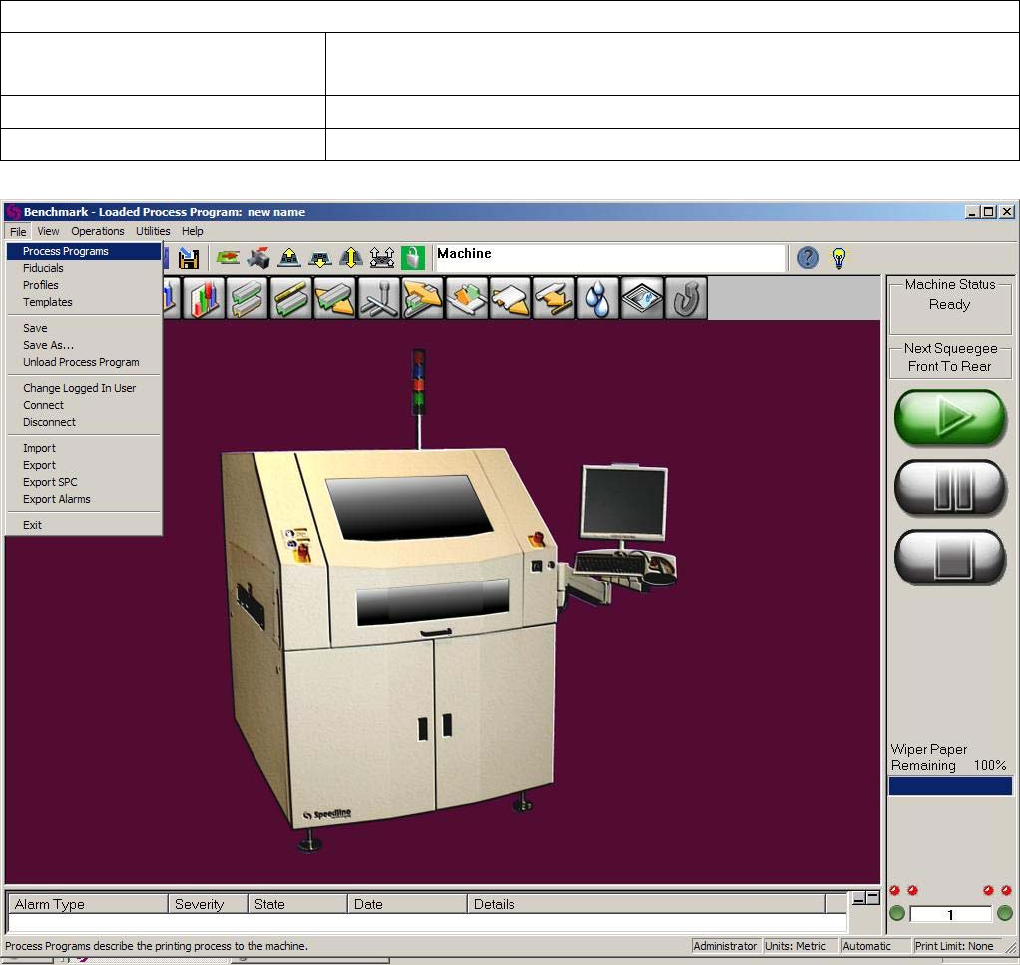The width and height of the screenshot is (1020, 965).
Task: Click the Severity column header in the alarm list
Action: pos(200,904)
